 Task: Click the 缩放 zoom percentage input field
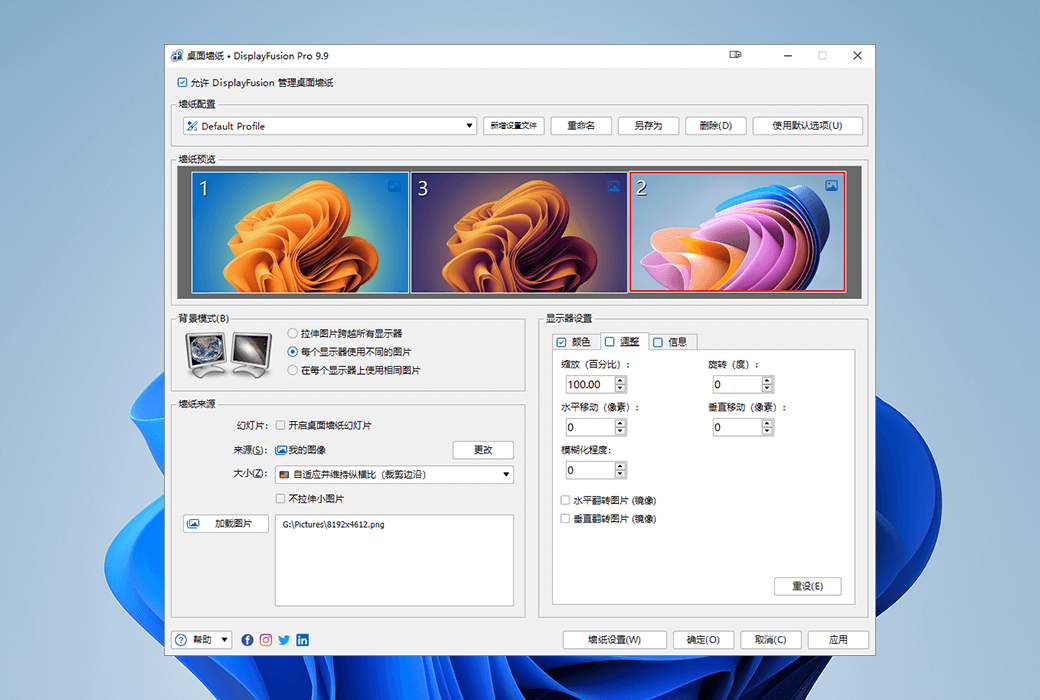pos(590,385)
